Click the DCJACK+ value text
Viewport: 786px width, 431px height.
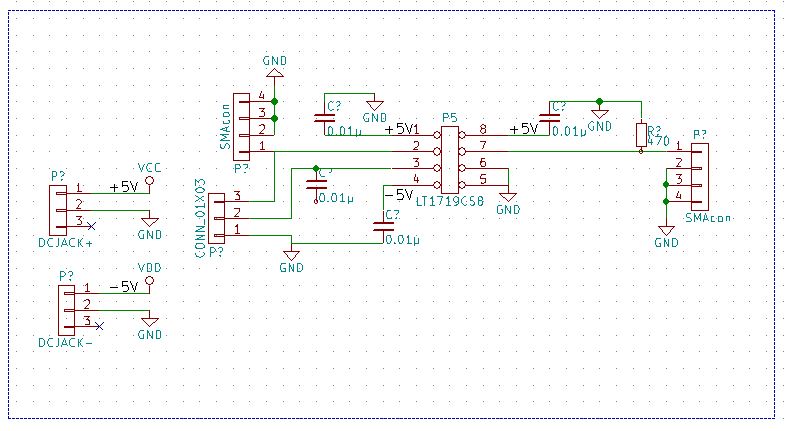(x=65, y=243)
